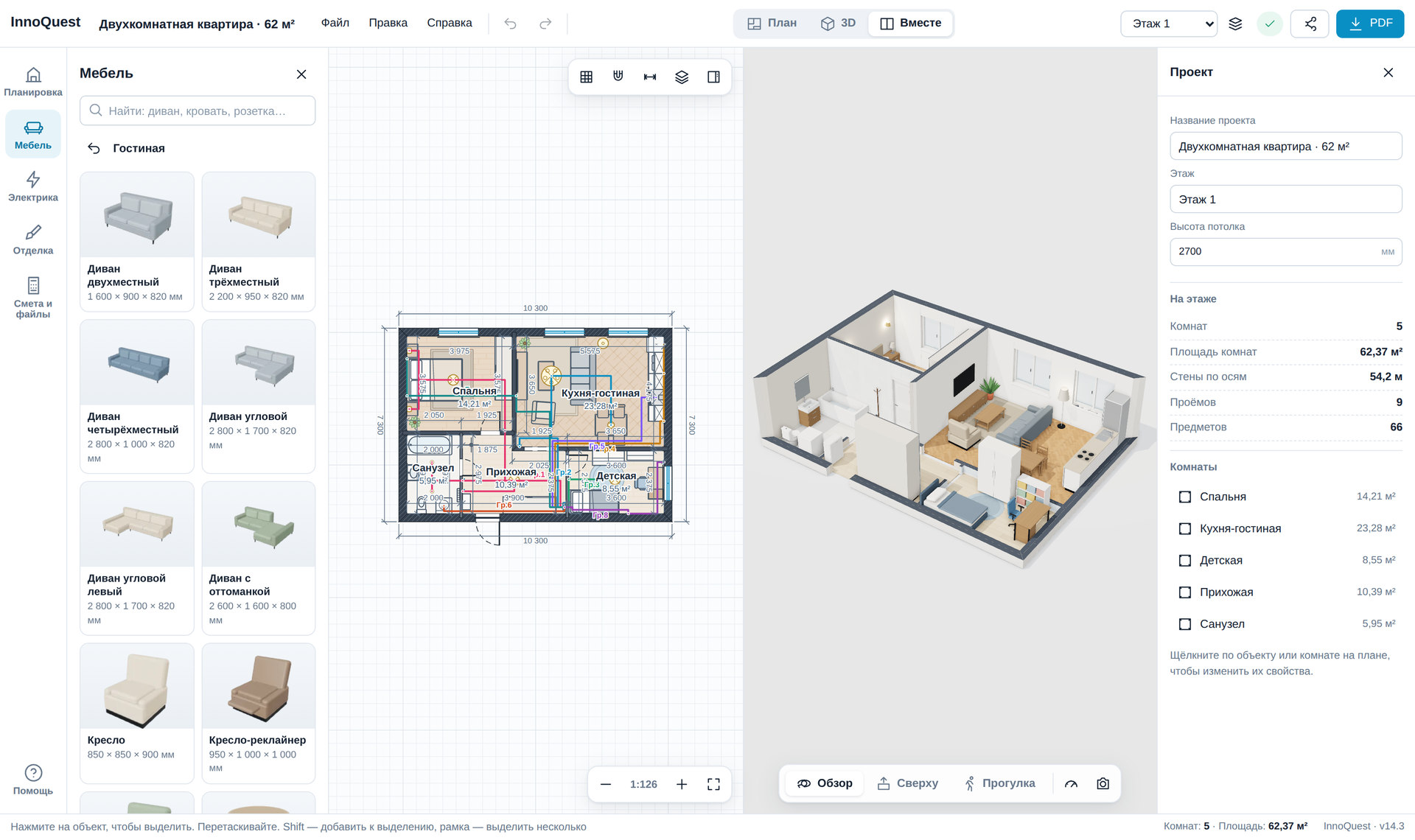Image resolution: width=1415 pixels, height=840 pixels.
Task: Open the Справка menu
Action: (x=450, y=23)
